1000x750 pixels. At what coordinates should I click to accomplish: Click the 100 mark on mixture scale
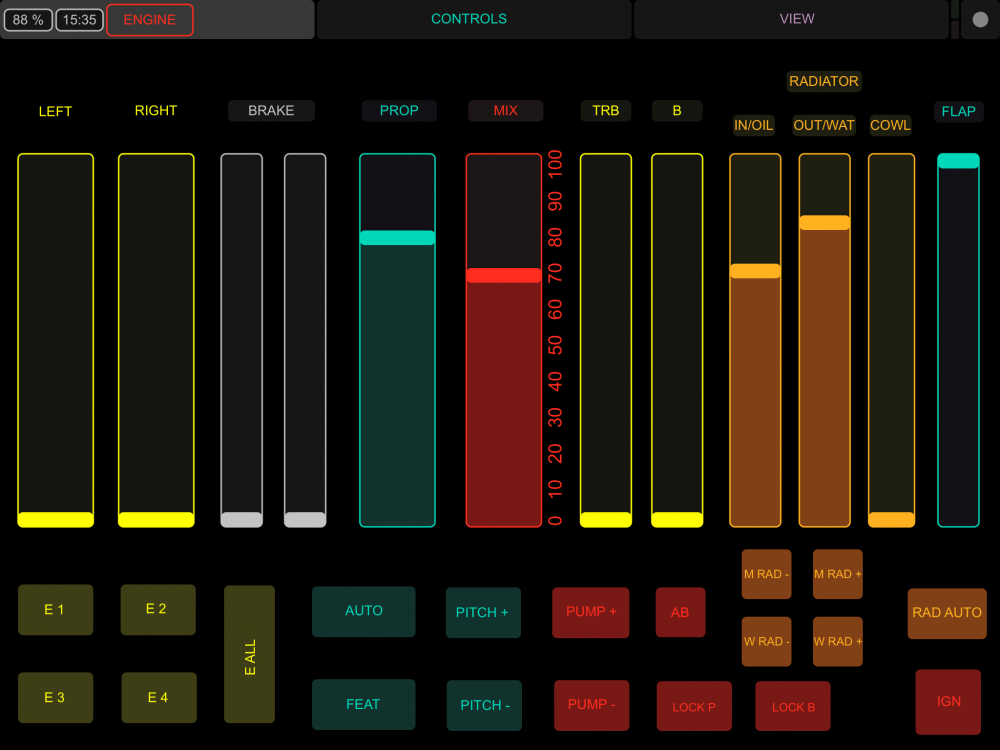tap(555, 164)
